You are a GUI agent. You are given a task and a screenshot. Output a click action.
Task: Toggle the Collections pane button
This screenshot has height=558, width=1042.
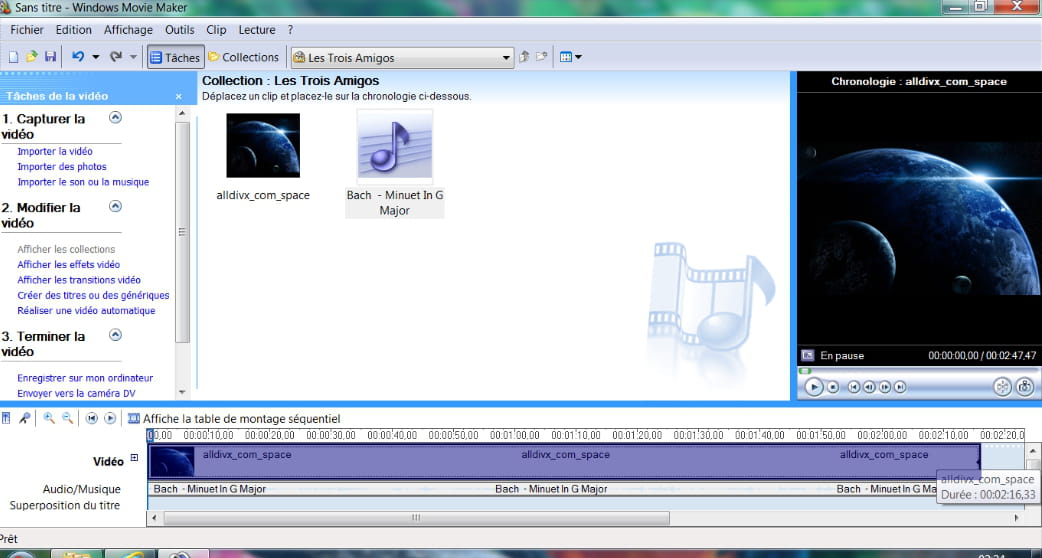tap(244, 57)
